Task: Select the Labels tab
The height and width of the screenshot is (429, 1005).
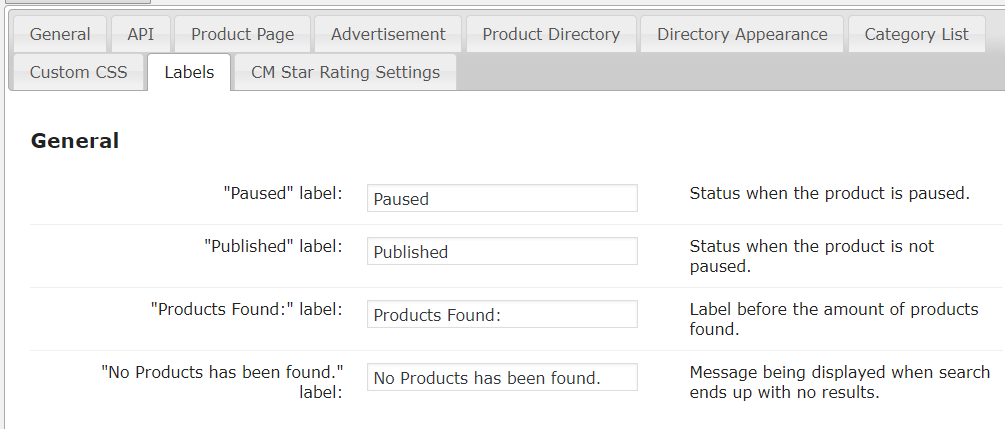Action: (x=189, y=72)
